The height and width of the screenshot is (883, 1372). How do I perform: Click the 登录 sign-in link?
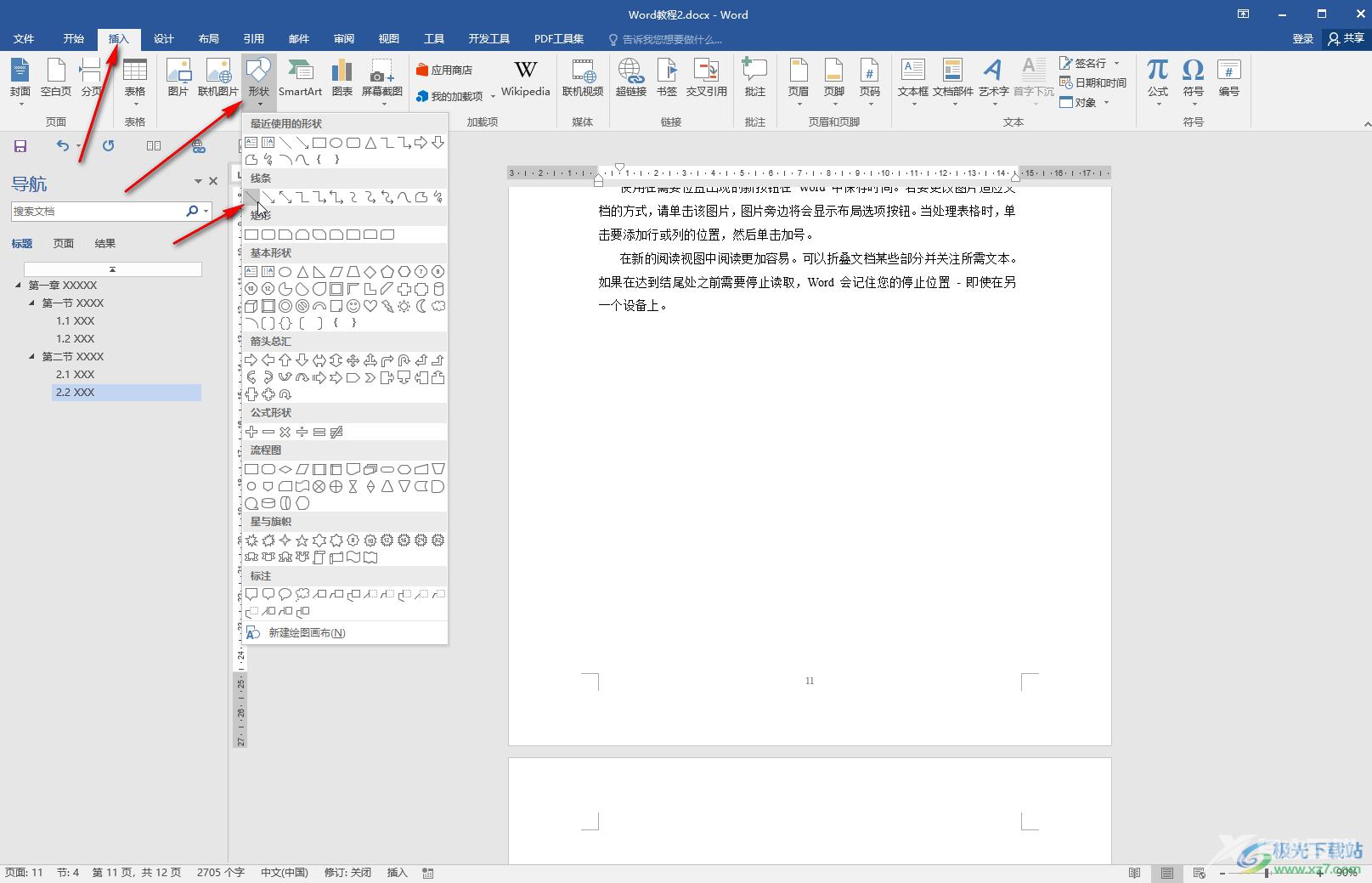[1302, 38]
